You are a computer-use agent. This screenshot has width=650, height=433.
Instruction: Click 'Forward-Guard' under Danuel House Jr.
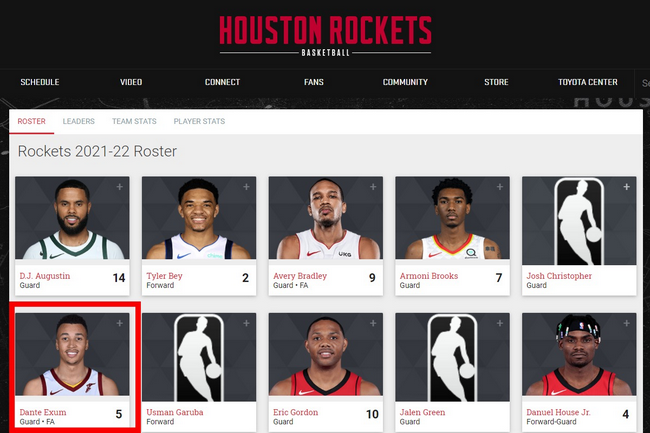tap(551, 422)
